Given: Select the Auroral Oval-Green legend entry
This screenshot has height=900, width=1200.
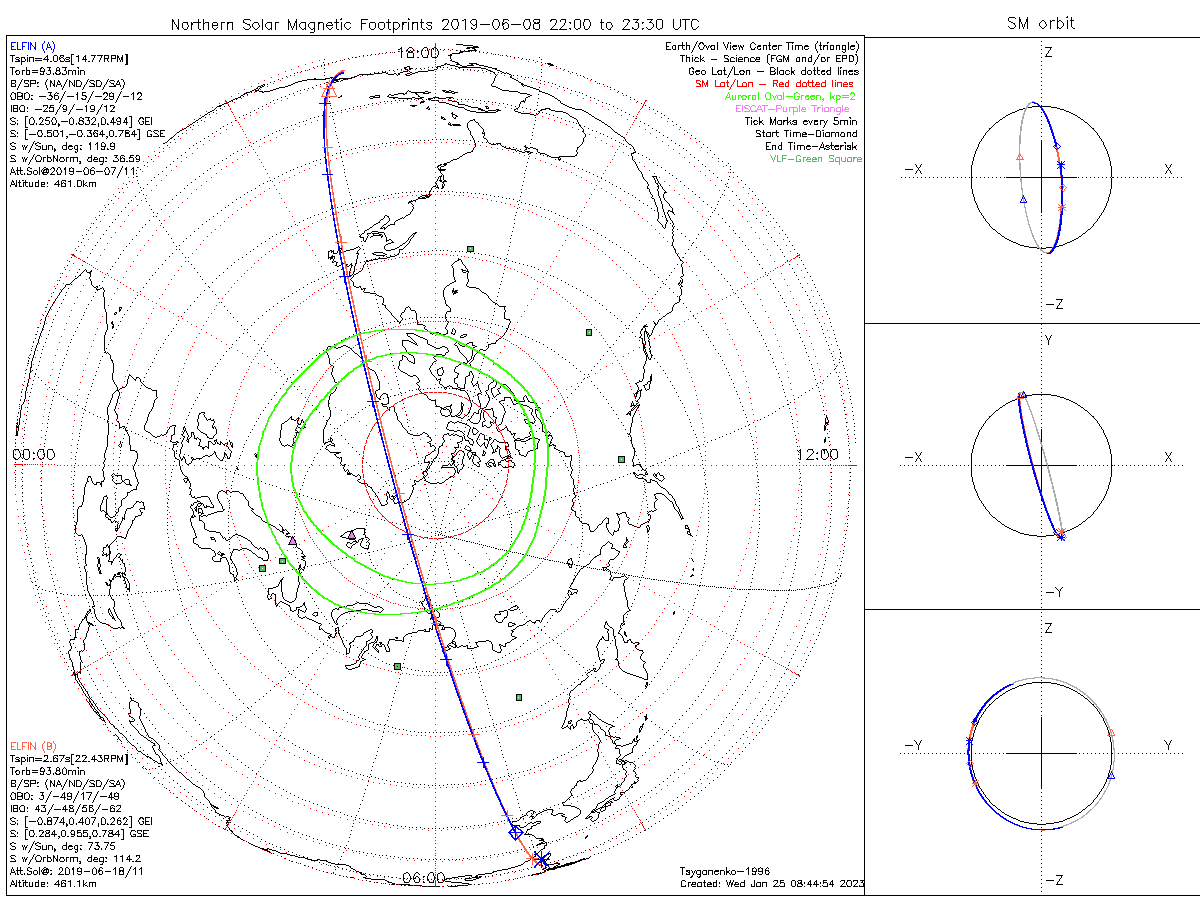Looking at the screenshot, I should pyautogui.click(x=791, y=97).
